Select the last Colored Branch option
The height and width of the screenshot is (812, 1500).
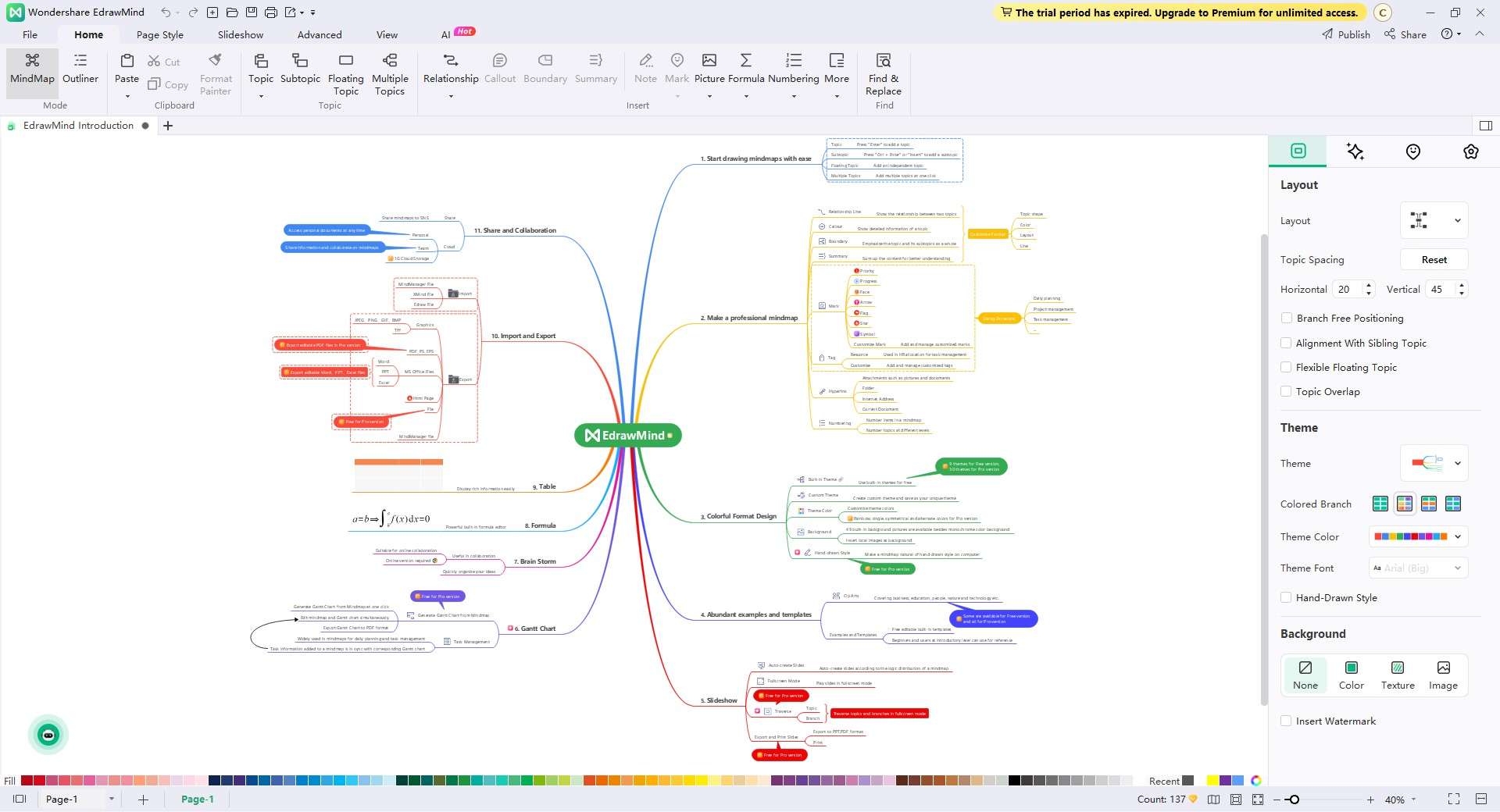tap(1453, 504)
